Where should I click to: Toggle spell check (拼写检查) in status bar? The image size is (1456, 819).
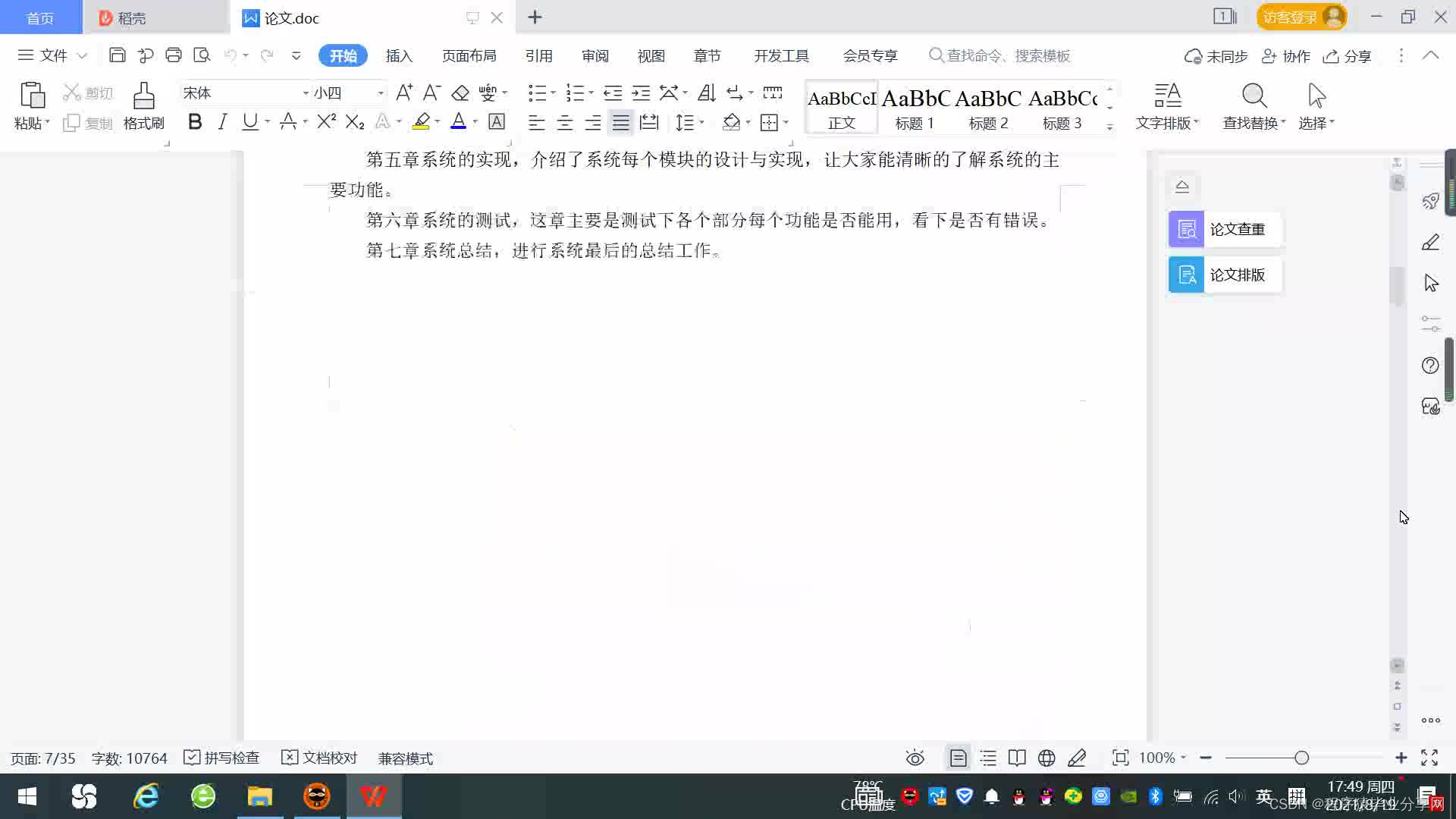pyautogui.click(x=222, y=758)
